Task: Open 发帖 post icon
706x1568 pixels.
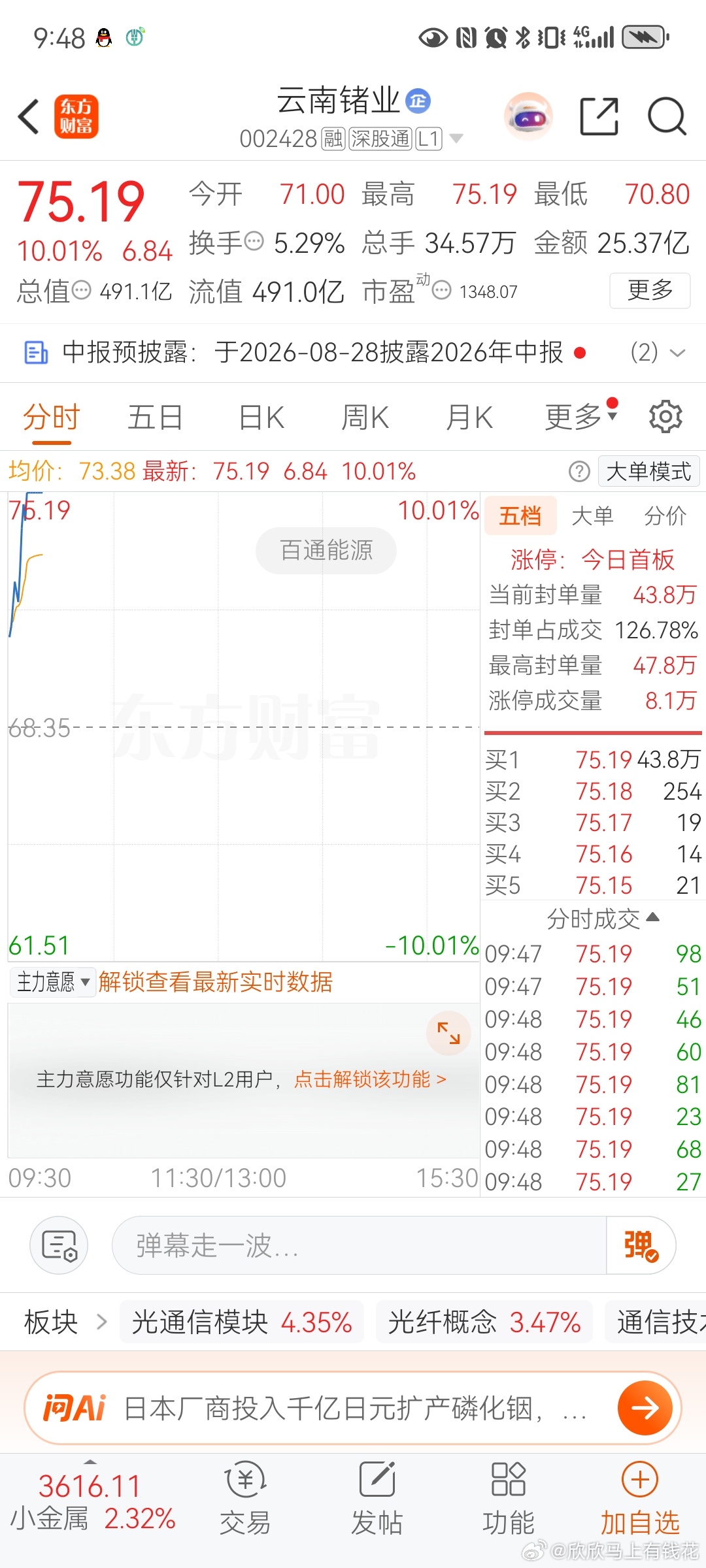Action: pyautogui.click(x=377, y=1497)
